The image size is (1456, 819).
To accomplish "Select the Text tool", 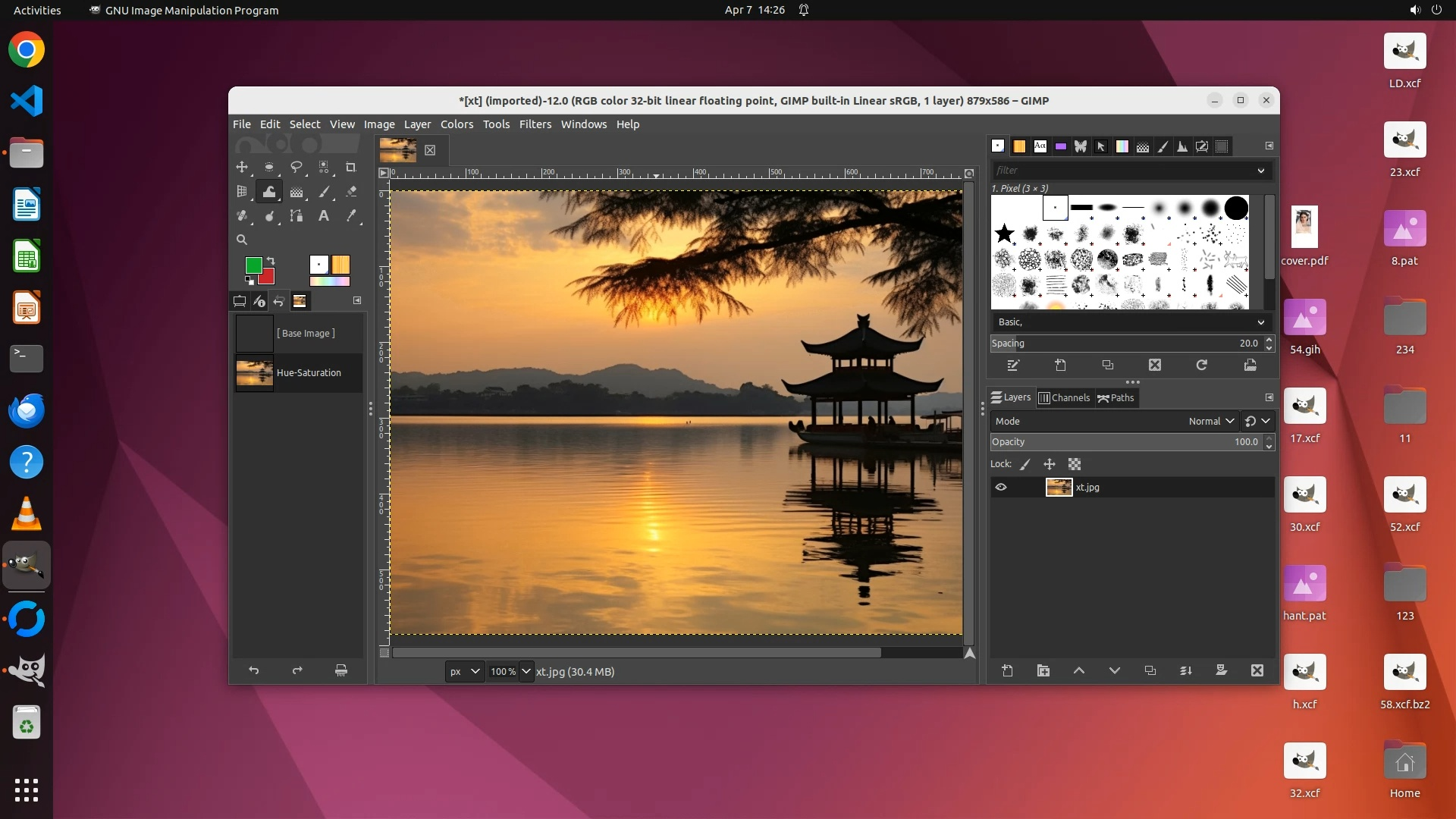I will (324, 216).
